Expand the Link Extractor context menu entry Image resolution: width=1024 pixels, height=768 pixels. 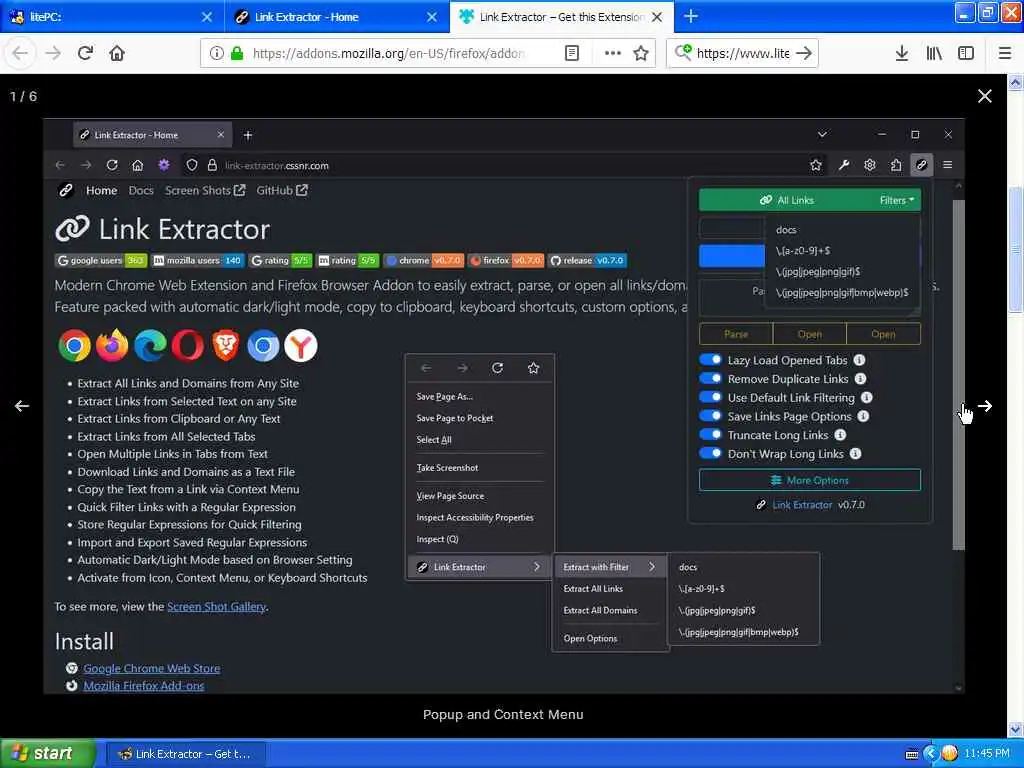[x=480, y=567]
